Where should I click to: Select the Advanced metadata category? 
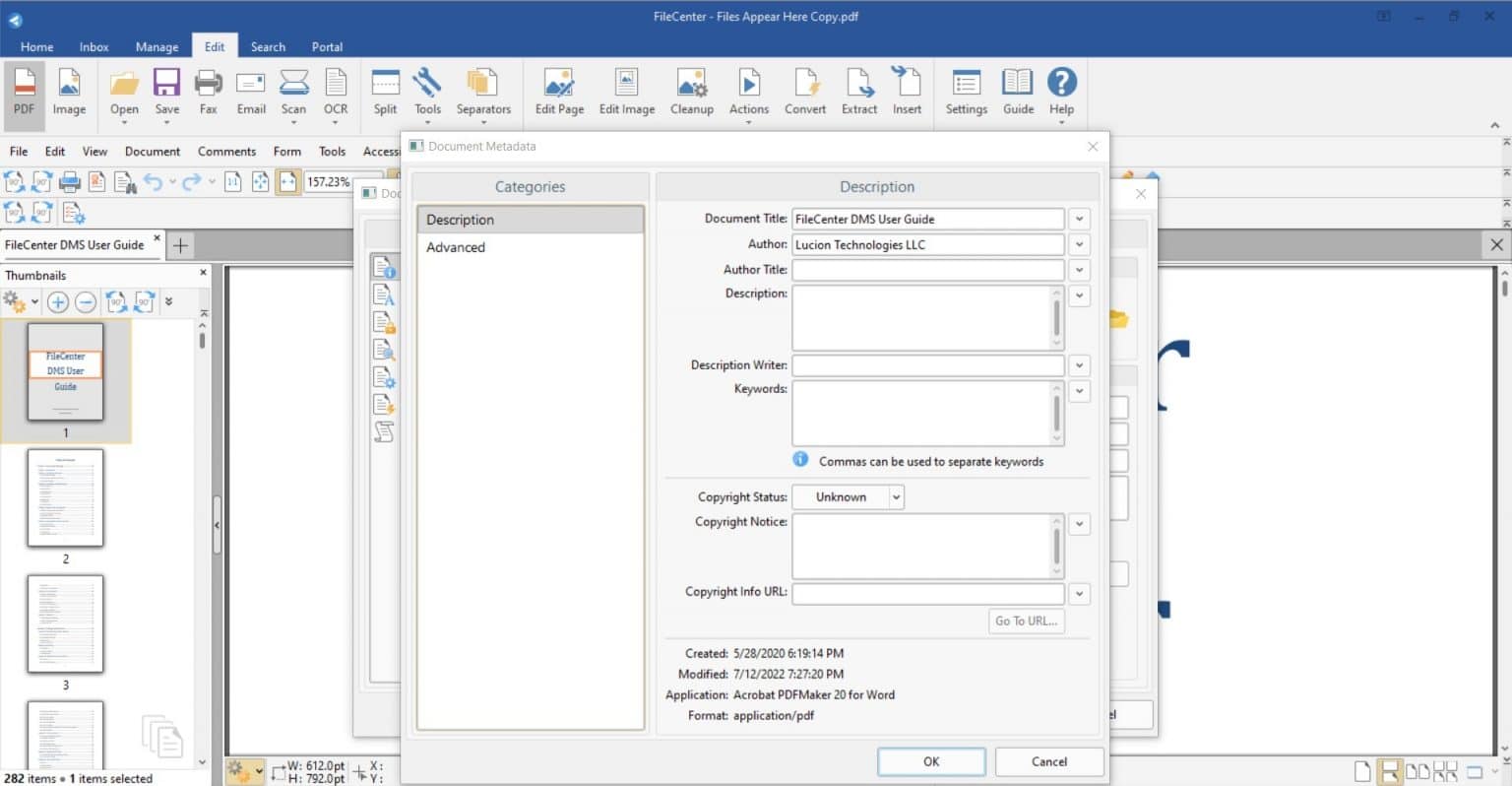[455, 247]
